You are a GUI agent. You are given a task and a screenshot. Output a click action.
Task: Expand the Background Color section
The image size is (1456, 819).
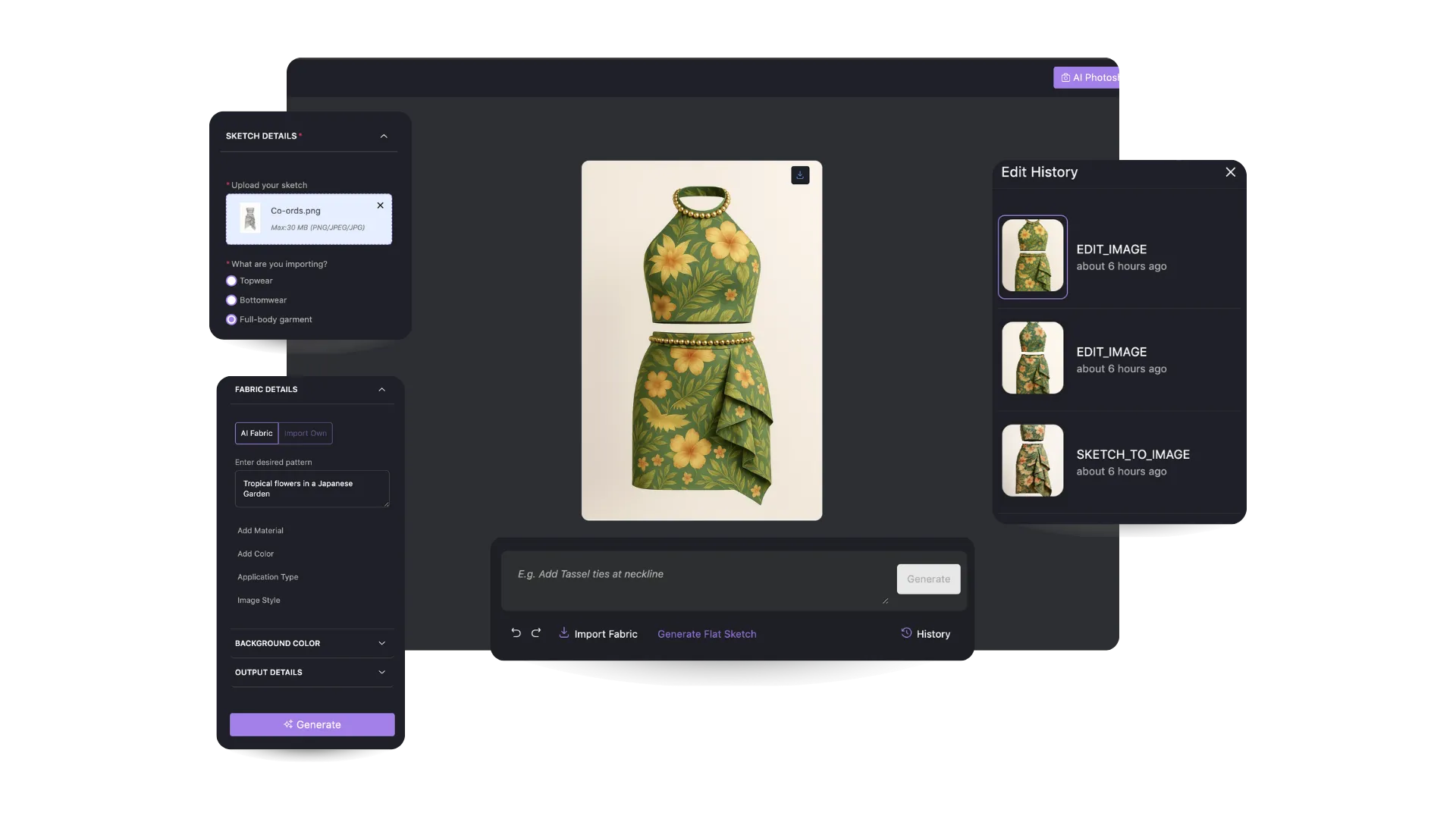[381, 643]
